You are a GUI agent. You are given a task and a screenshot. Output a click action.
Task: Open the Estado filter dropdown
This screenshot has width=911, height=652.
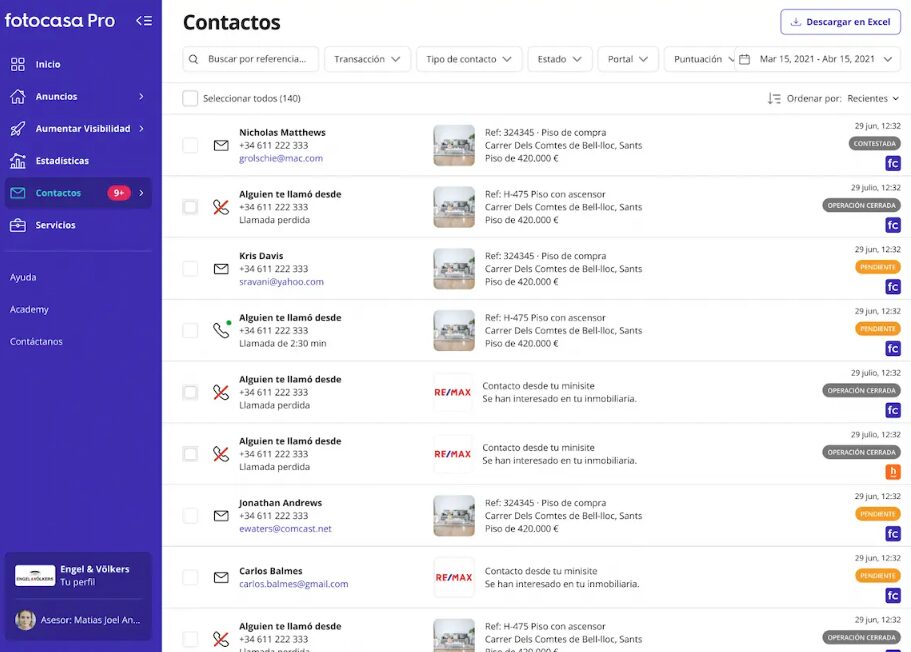[559, 59]
